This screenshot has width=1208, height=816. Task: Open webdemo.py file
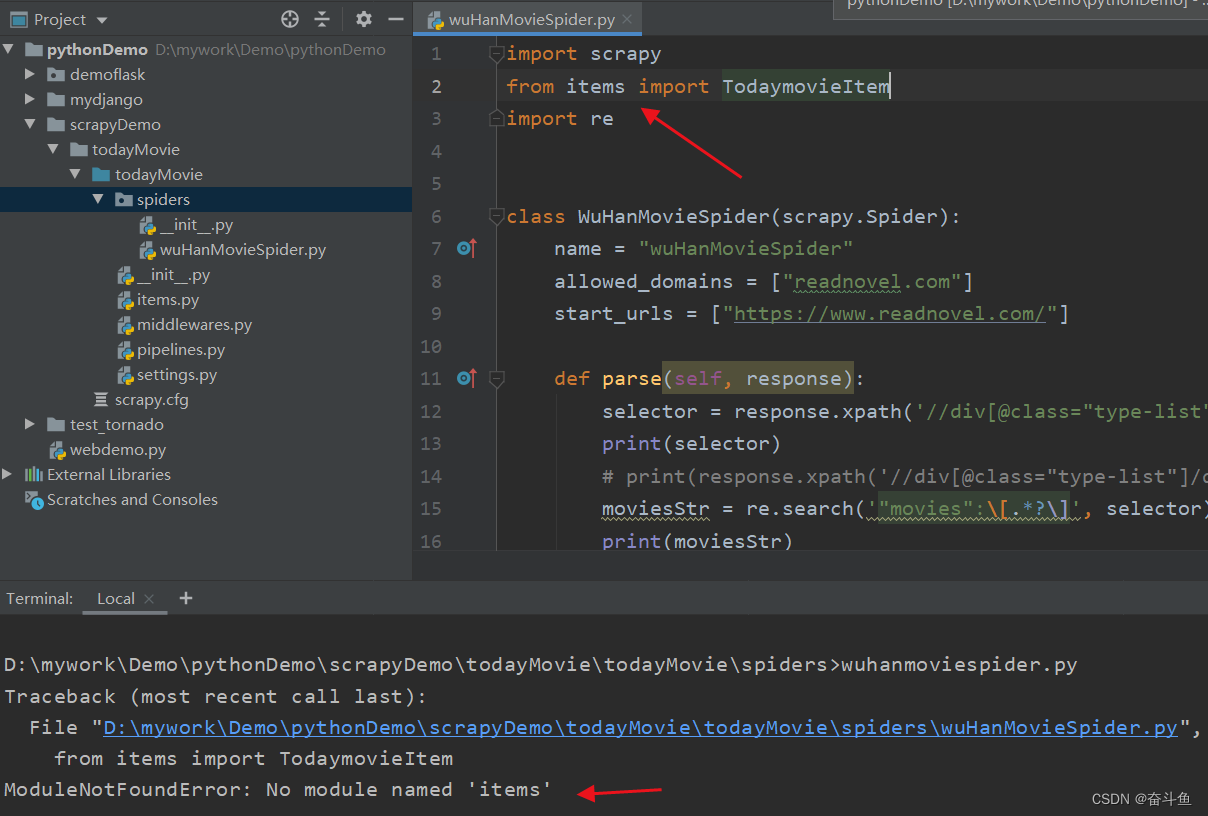118,450
